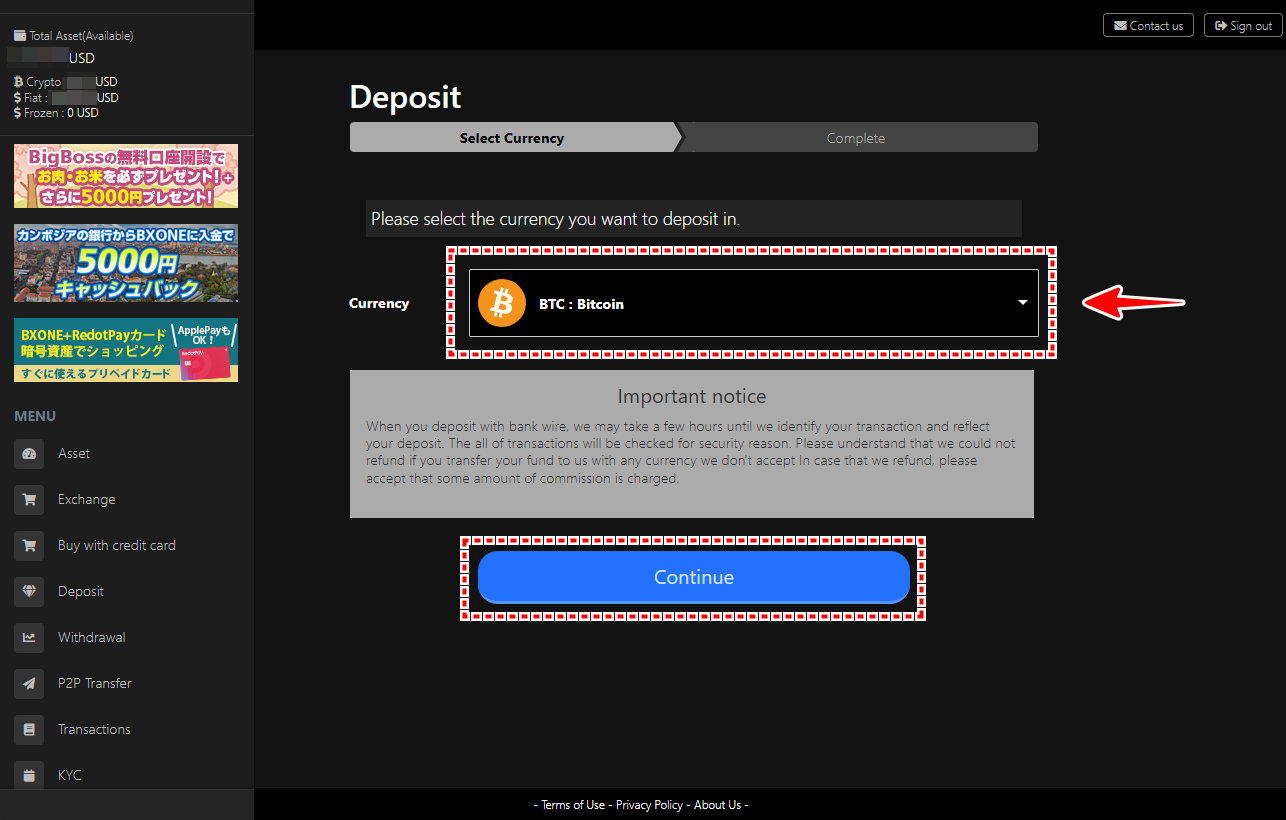
Task: Click the Cambodia bank 5000 yen cashback banner
Action: point(126,263)
